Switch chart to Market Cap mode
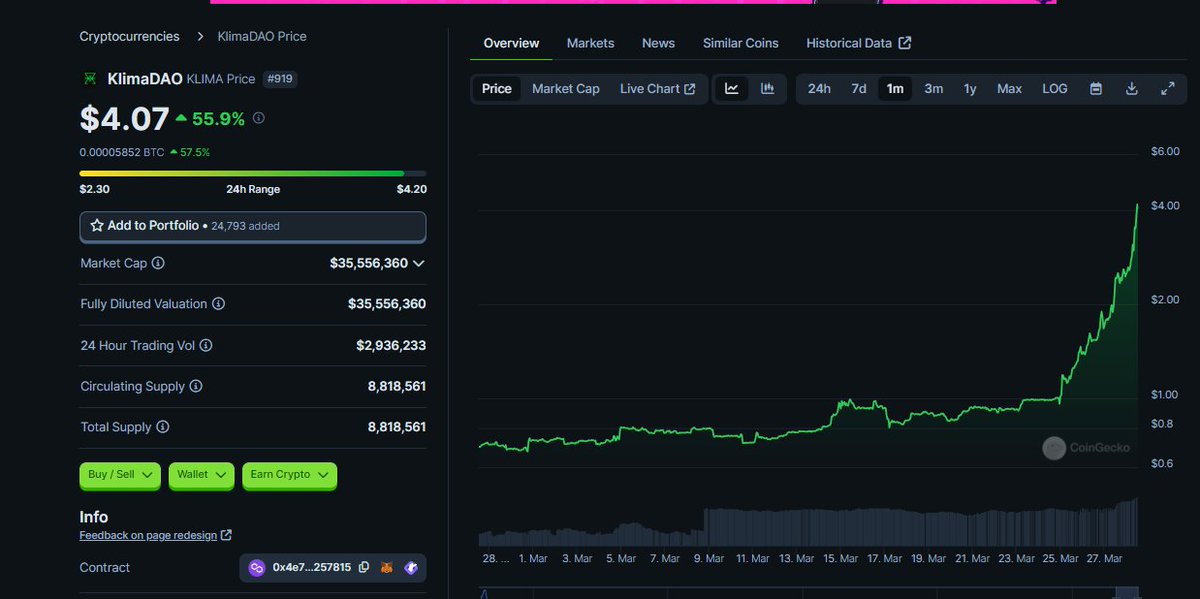 [x=566, y=88]
